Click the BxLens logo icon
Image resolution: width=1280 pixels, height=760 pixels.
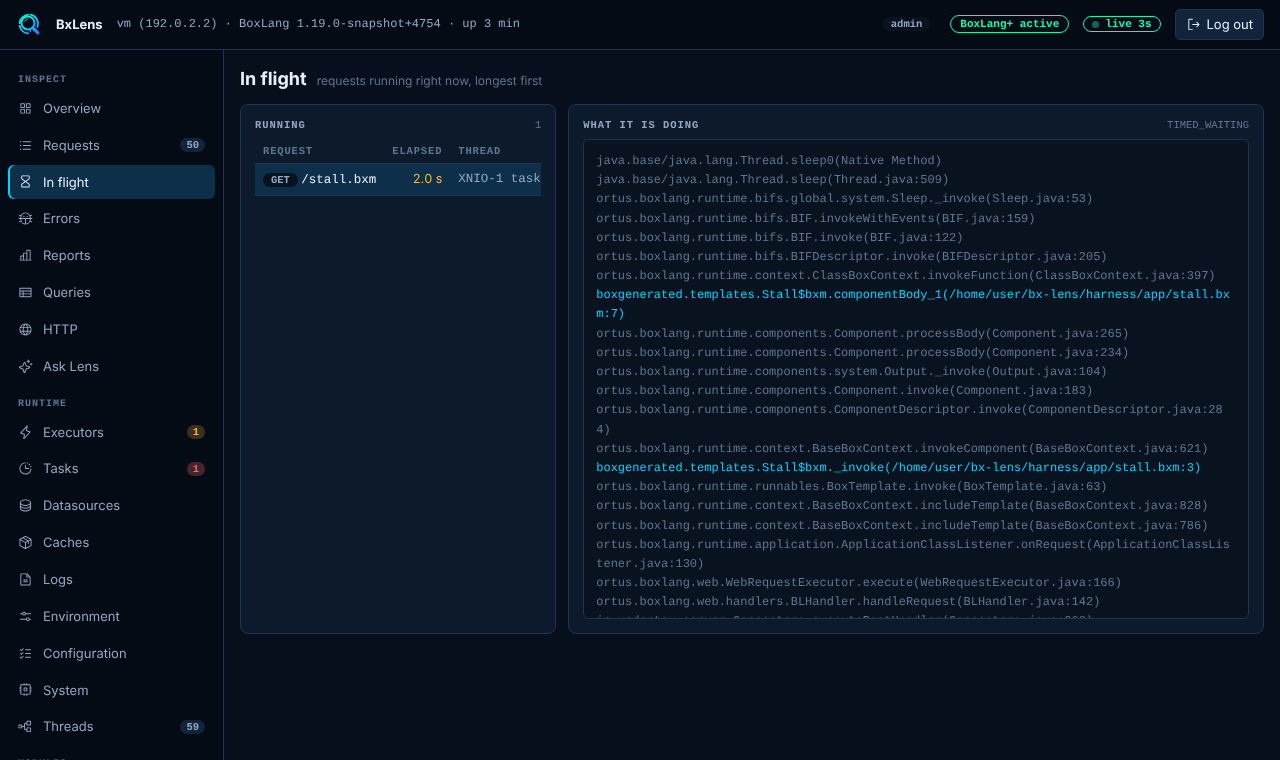29,24
